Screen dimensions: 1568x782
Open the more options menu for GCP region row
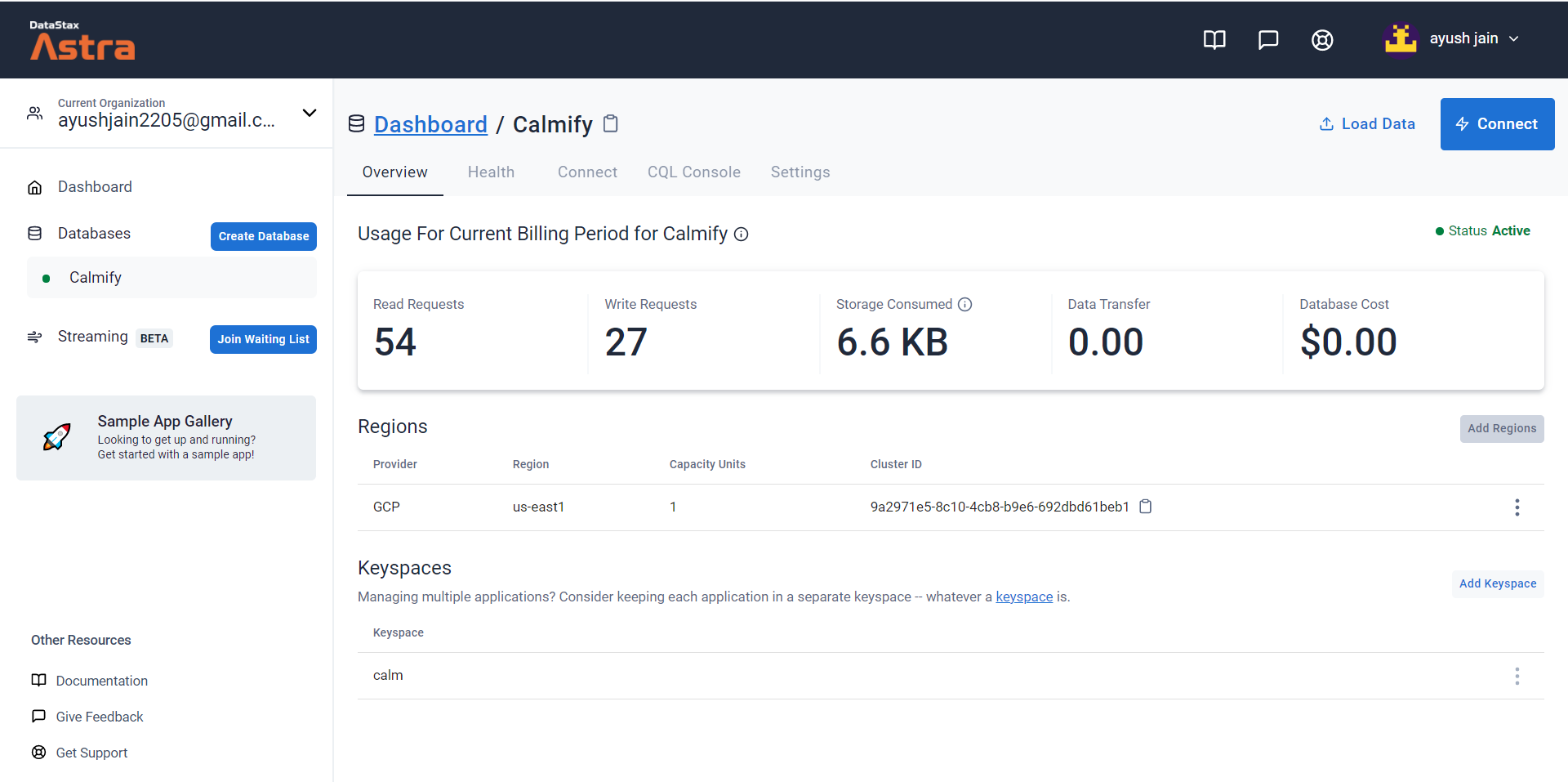click(x=1517, y=507)
